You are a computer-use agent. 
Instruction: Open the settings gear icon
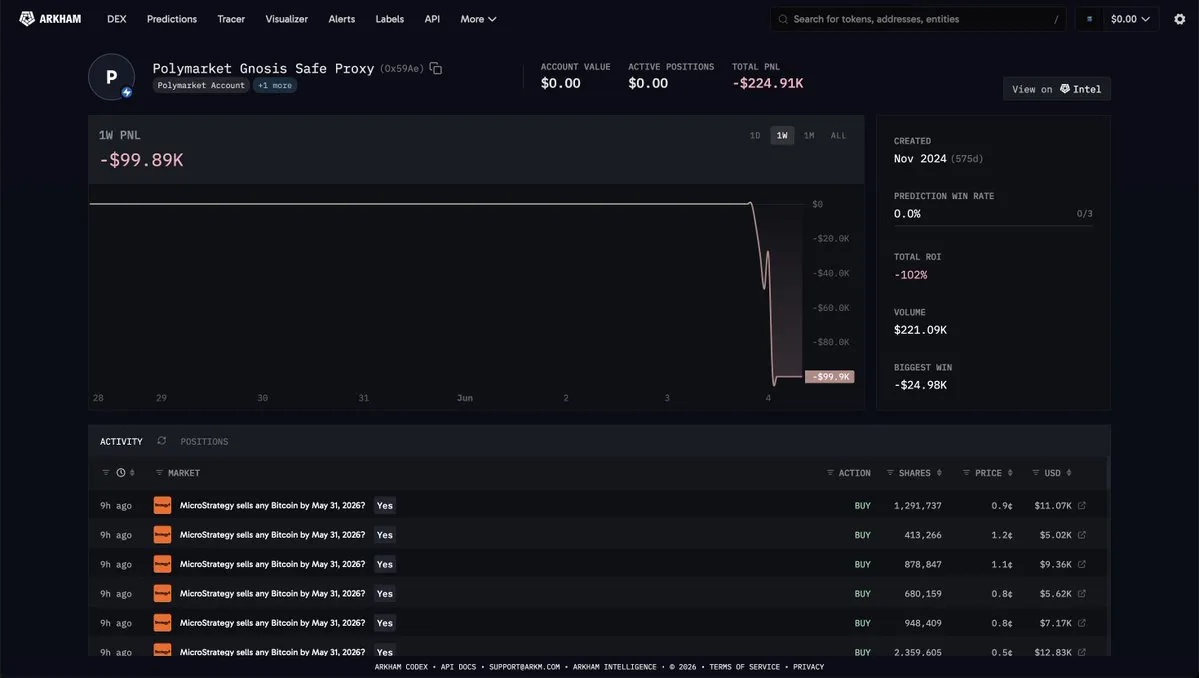(1179, 19)
